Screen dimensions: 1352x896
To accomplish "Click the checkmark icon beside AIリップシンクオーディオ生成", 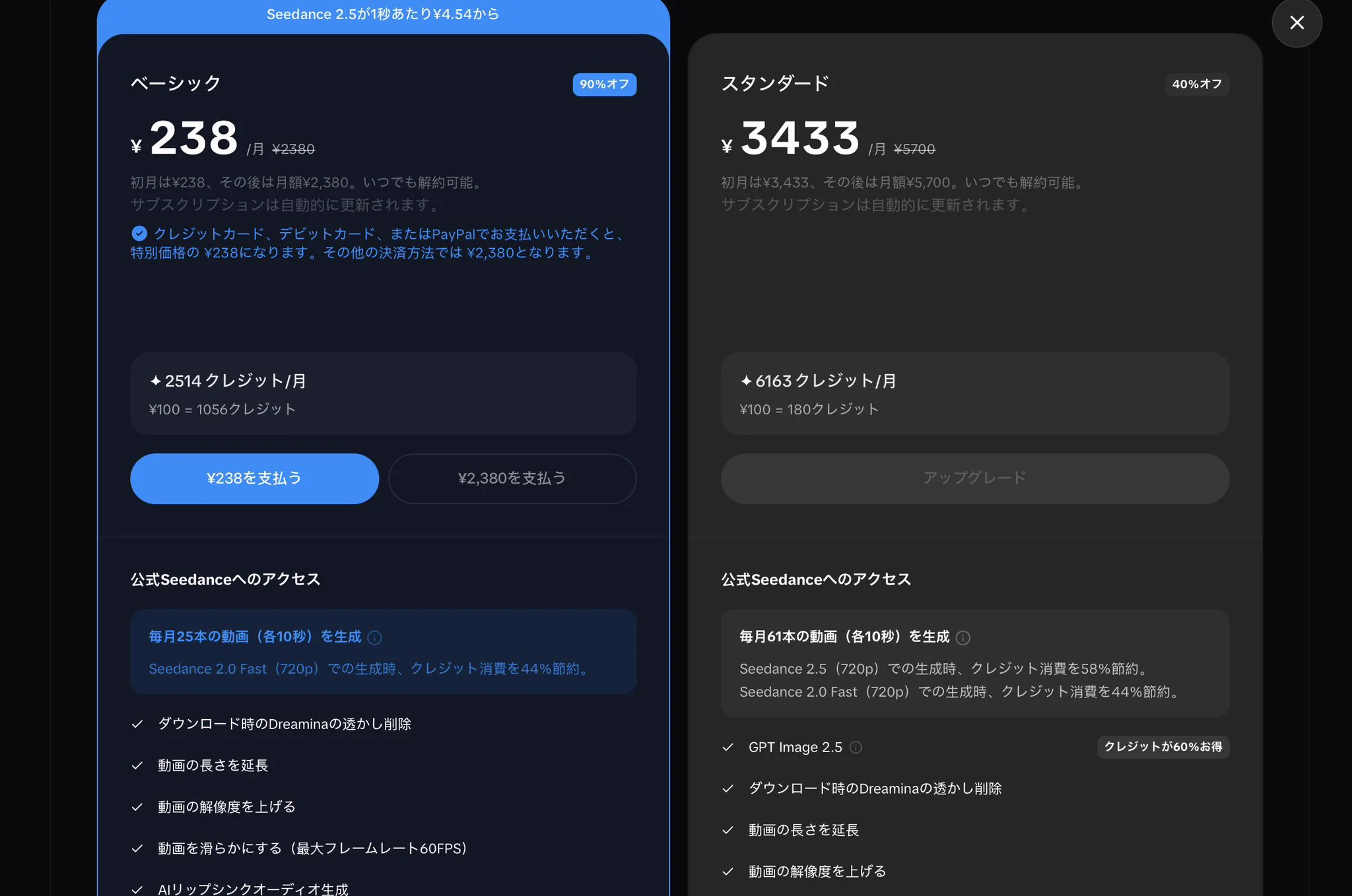I will pyautogui.click(x=137, y=889).
